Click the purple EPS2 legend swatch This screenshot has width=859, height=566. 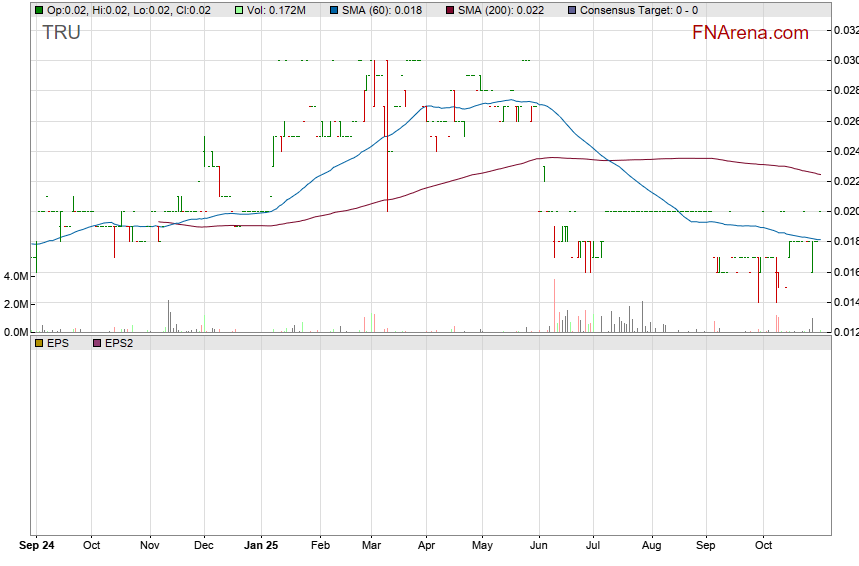97,343
